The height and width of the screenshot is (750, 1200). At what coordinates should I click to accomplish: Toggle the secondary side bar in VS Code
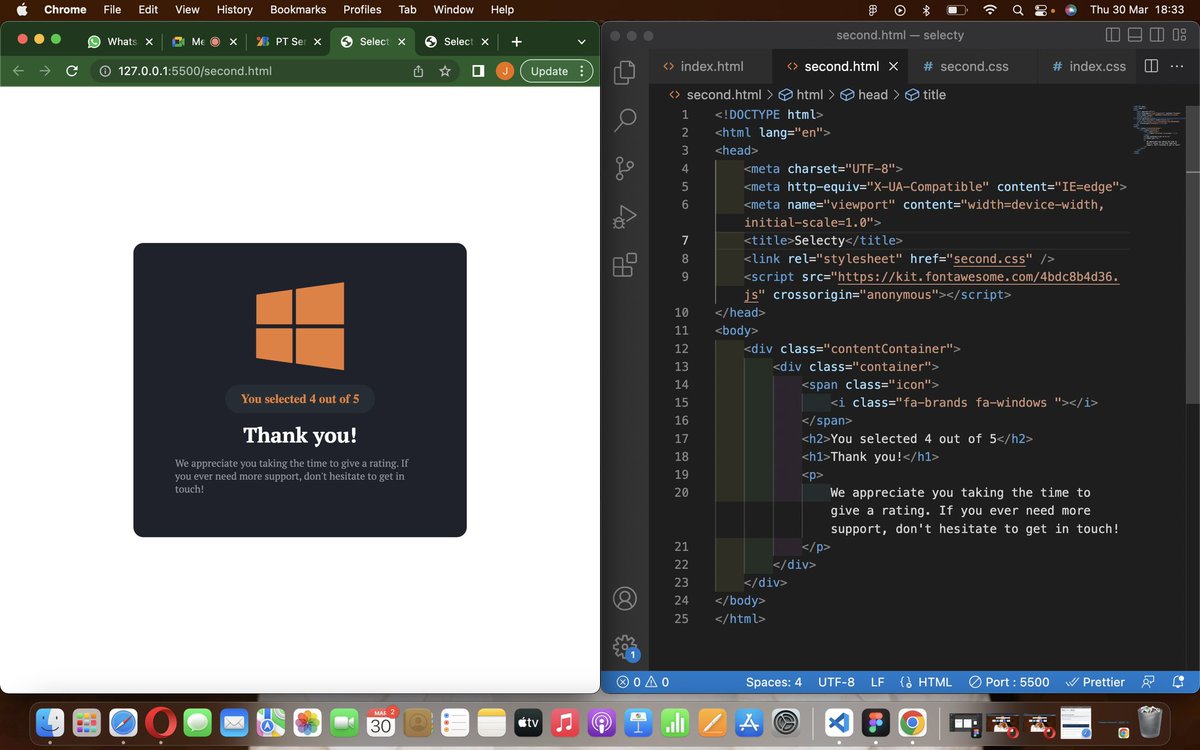click(1158, 35)
